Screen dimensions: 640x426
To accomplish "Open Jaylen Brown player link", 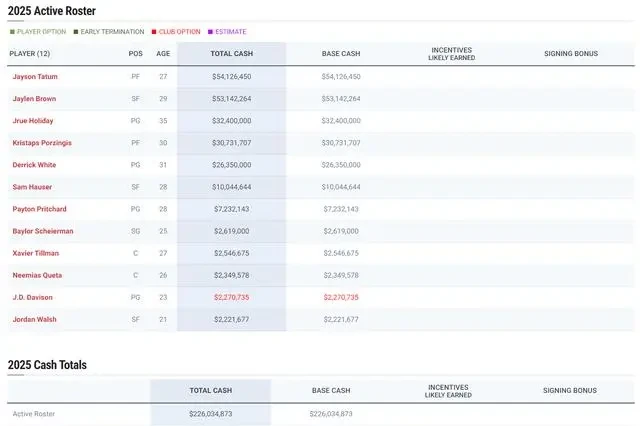I will coord(34,99).
